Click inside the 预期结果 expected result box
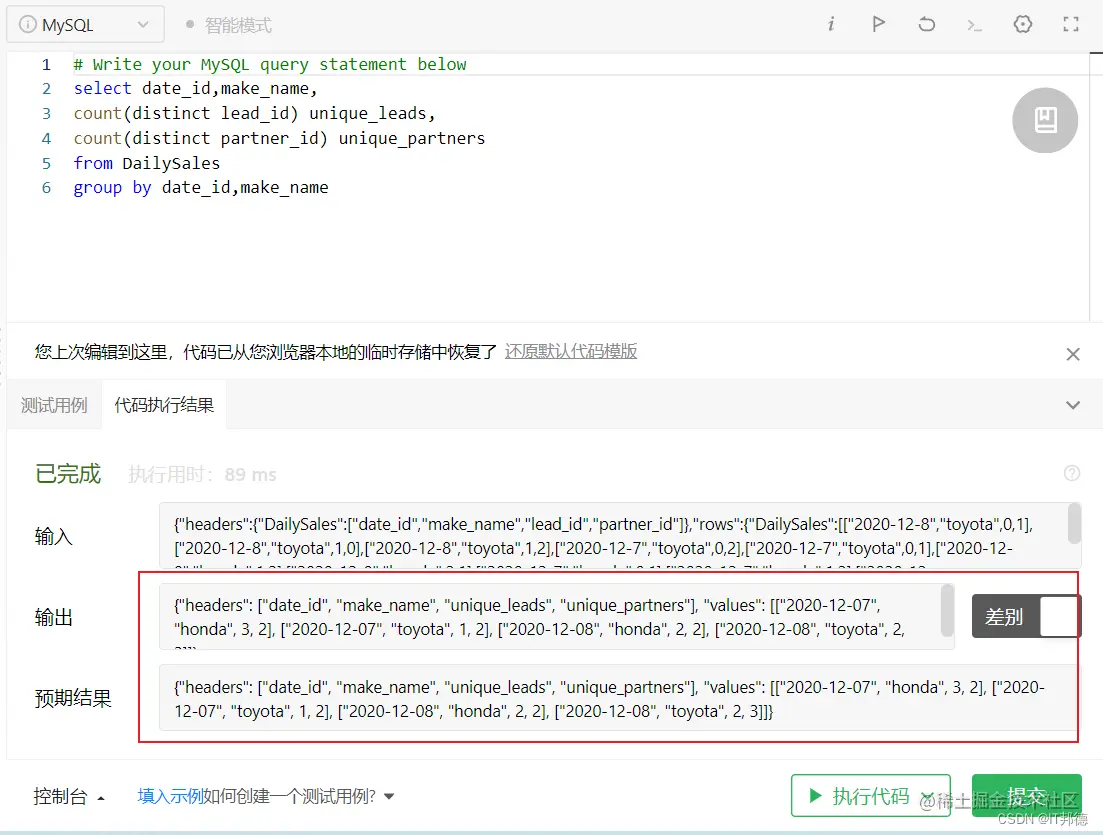The image size is (1103, 835). point(618,699)
